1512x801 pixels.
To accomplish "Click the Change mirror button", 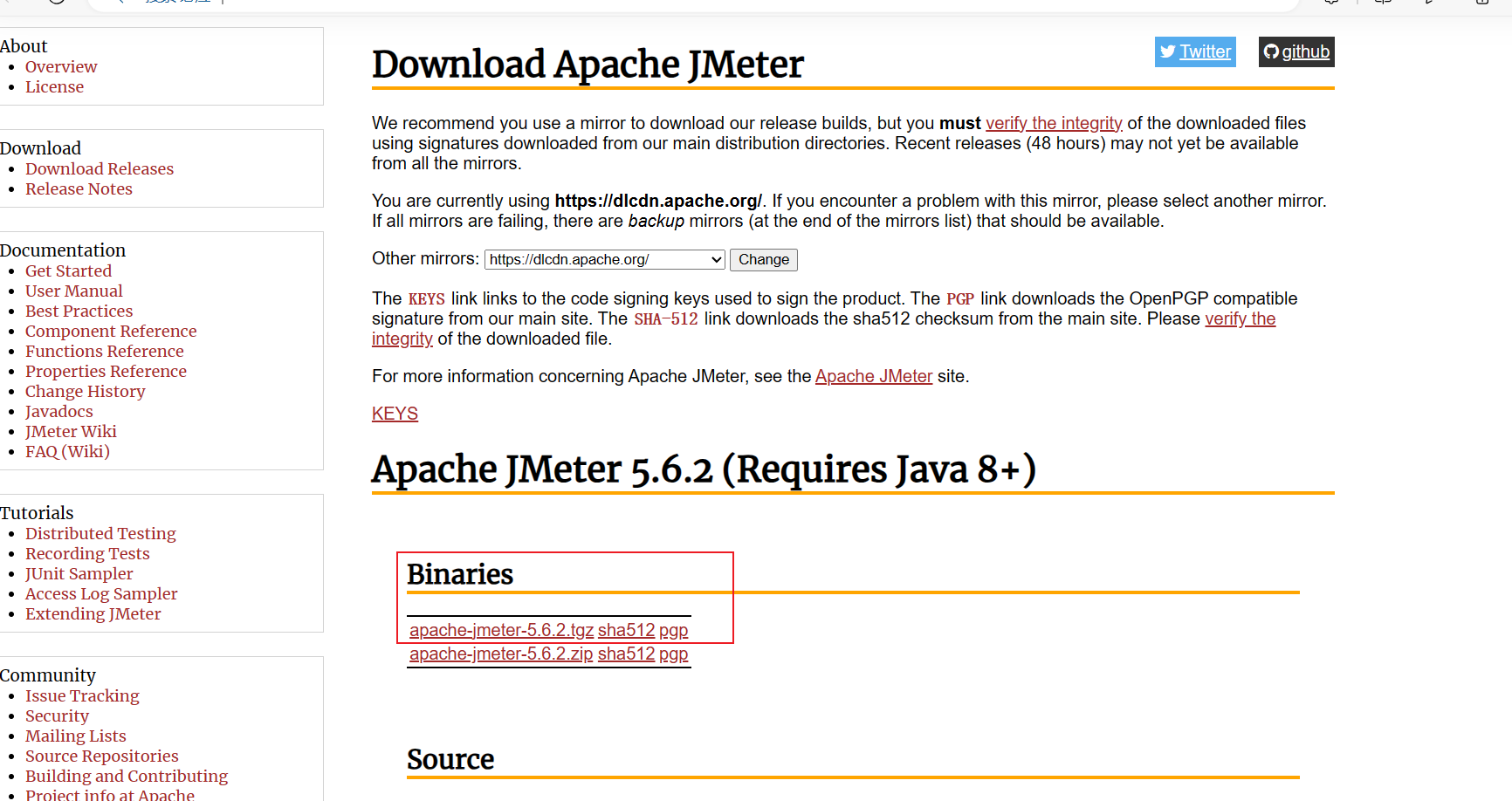I will [764, 259].
